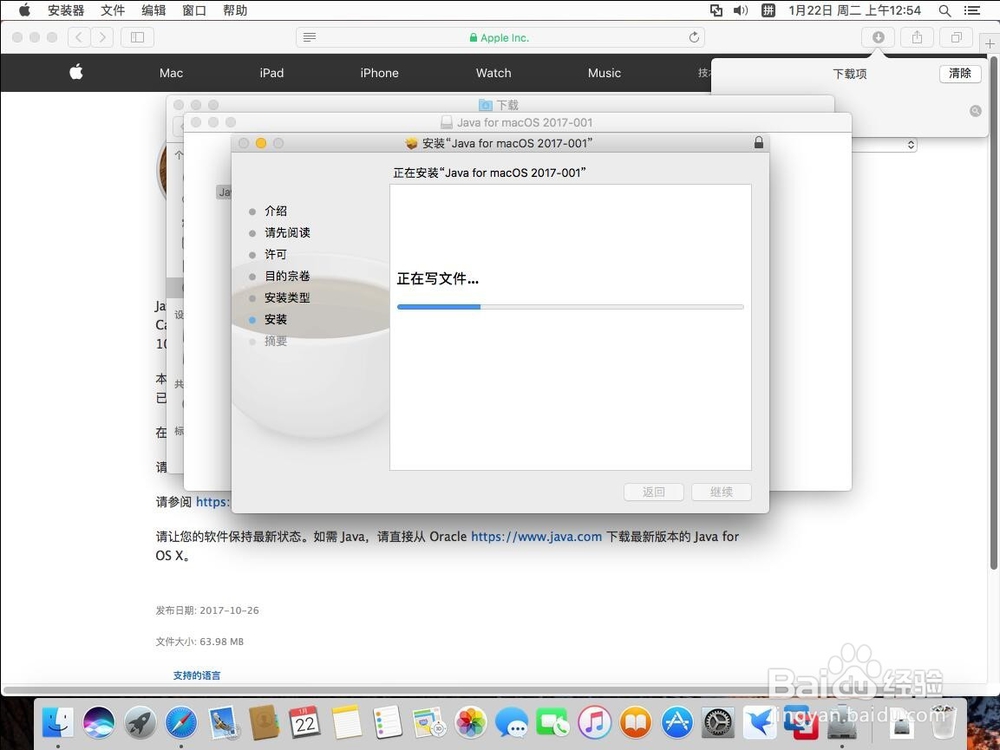Image resolution: width=1000 pixels, height=750 pixels.
Task: Open the https://www.java.com link
Action: (x=536, y=536)
